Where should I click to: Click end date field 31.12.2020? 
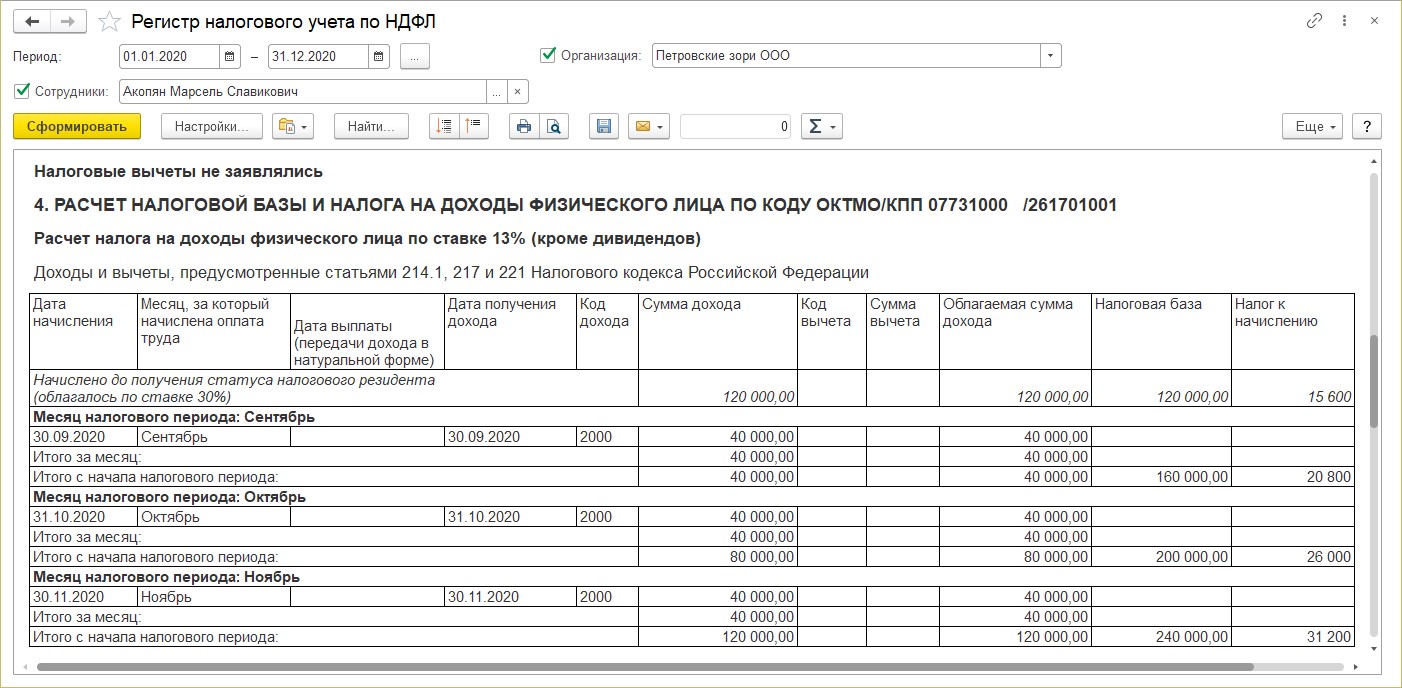[319, 56]
